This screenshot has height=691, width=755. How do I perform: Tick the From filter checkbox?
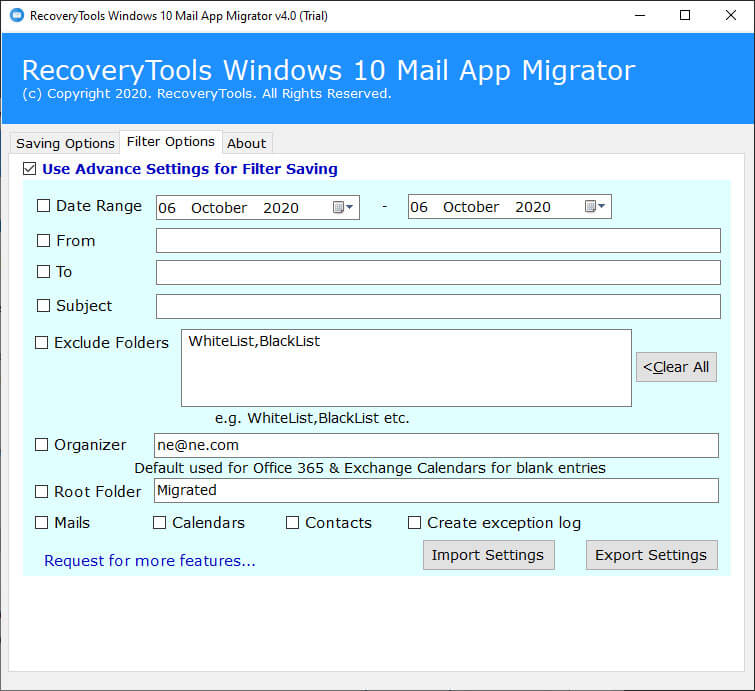(43, 240)
